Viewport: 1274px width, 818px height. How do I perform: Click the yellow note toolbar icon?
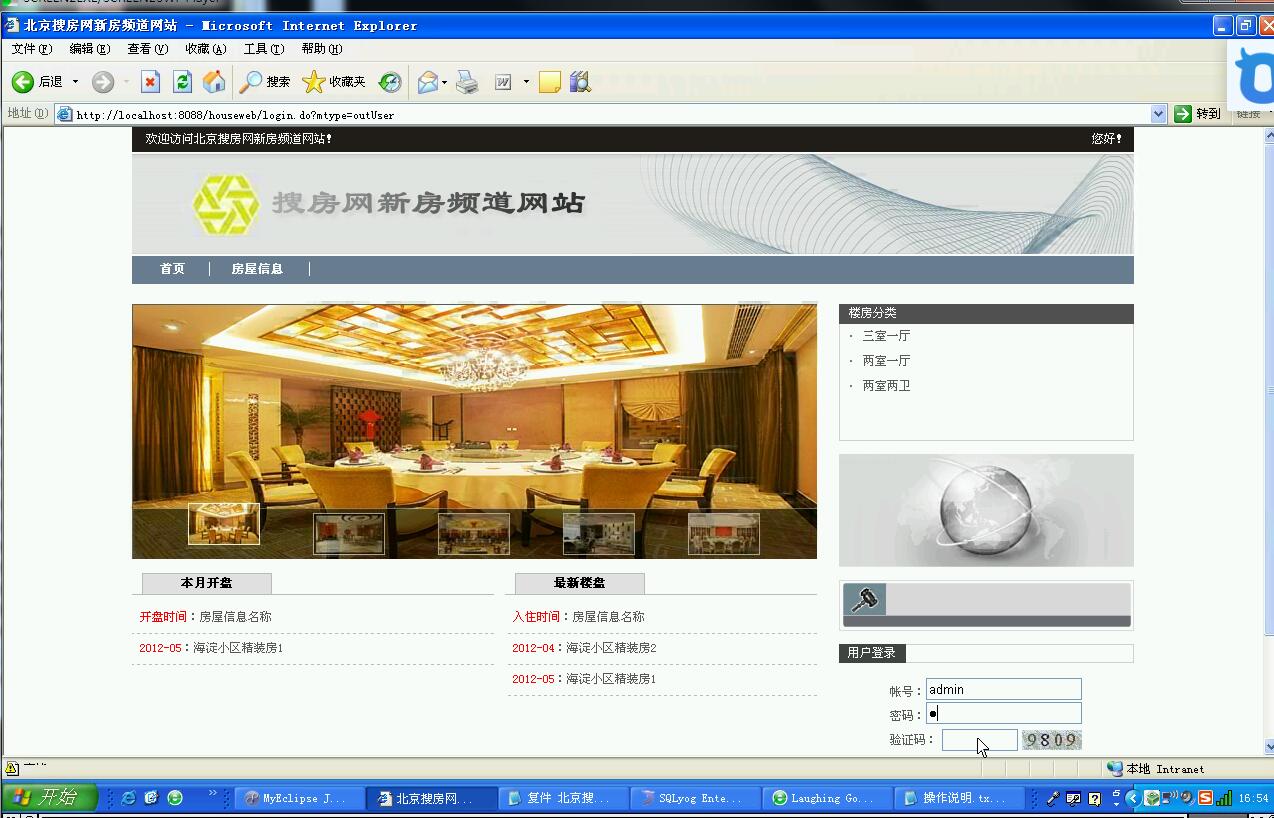(549, 82)
